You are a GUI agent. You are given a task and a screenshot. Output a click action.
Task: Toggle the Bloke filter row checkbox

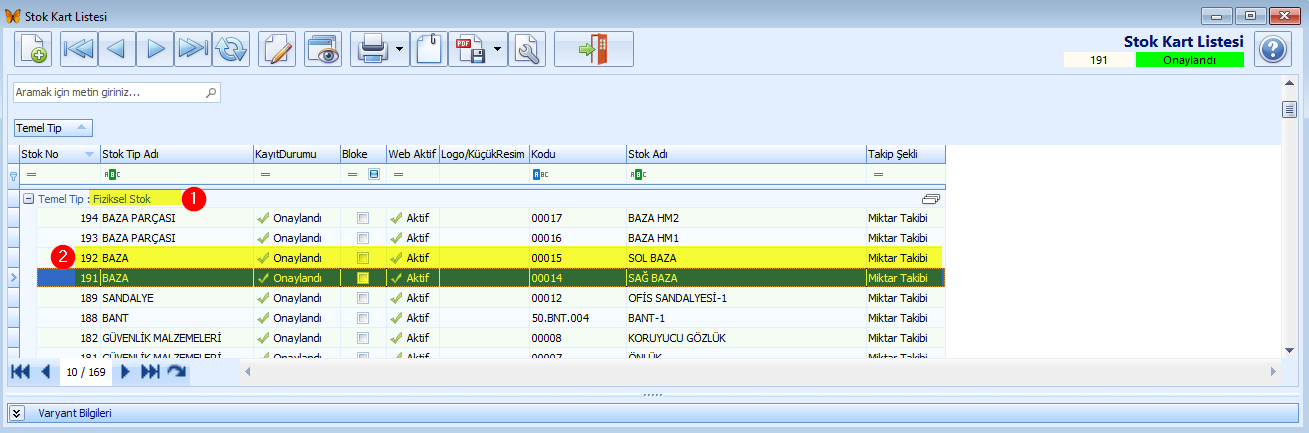point(374,175)
